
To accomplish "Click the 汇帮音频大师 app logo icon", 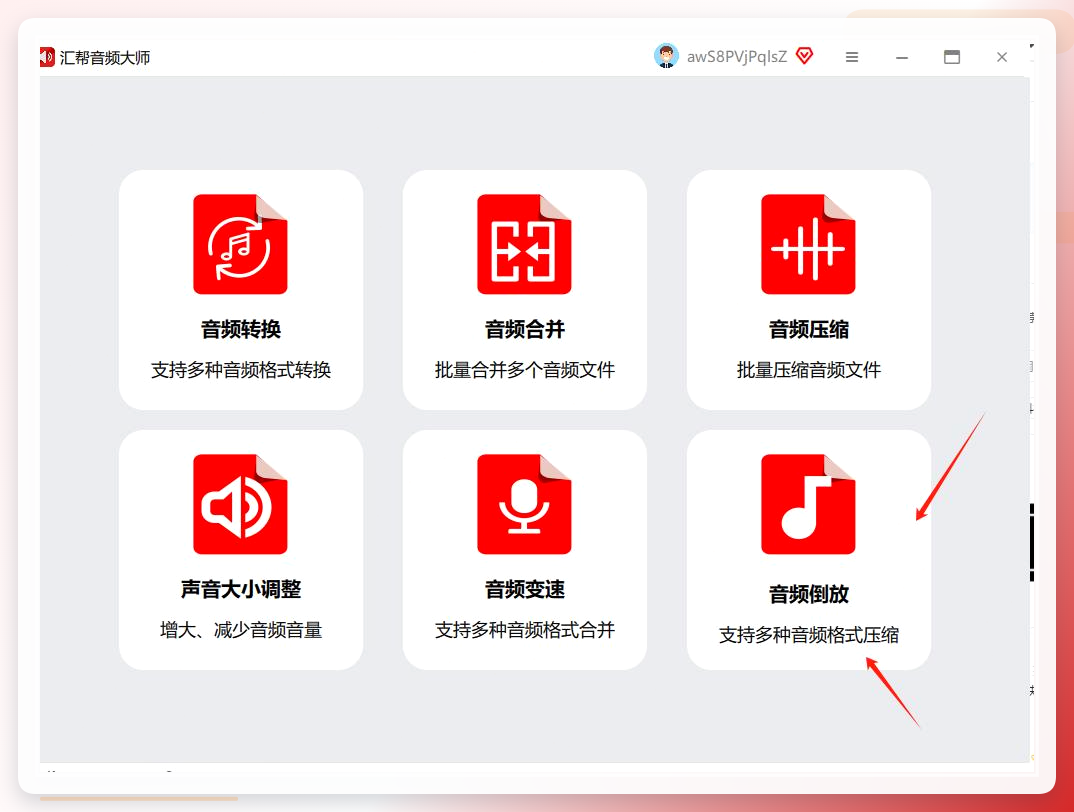I will [x=47, y=57].
